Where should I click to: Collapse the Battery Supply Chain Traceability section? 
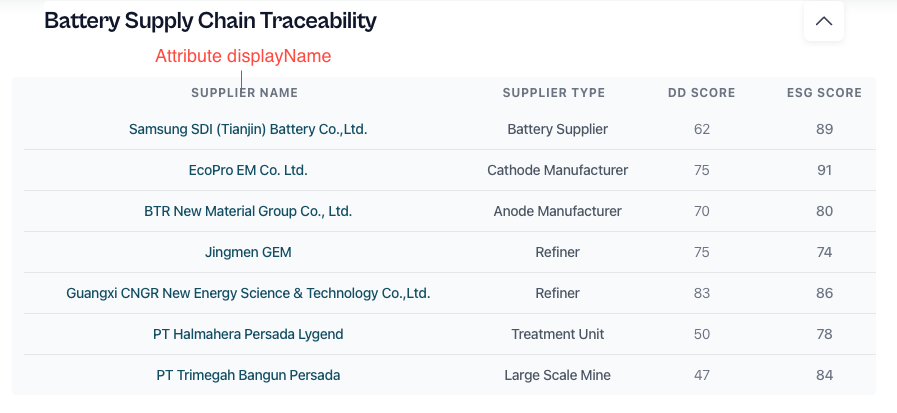click(x=824, y=21)
